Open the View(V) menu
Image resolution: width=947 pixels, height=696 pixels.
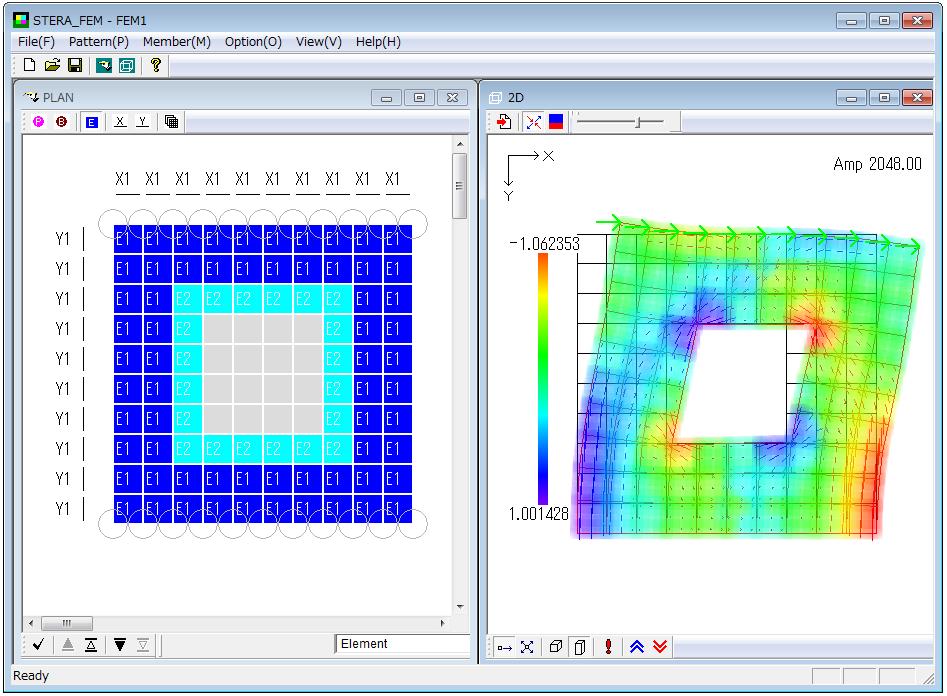tap(318, 42)
